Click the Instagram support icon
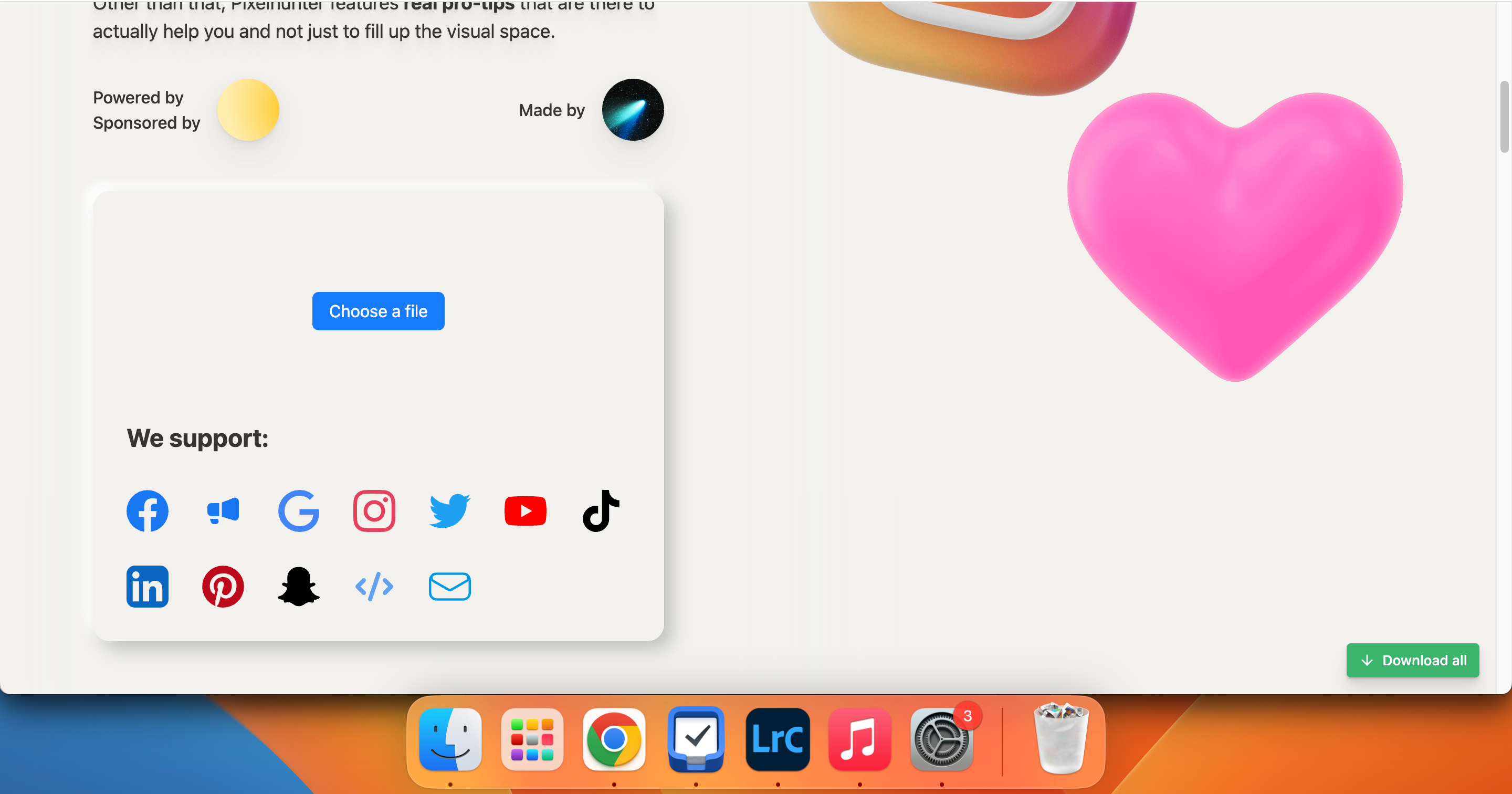The width and height of the screenshot is (1512, 794). tap(374, 511)
